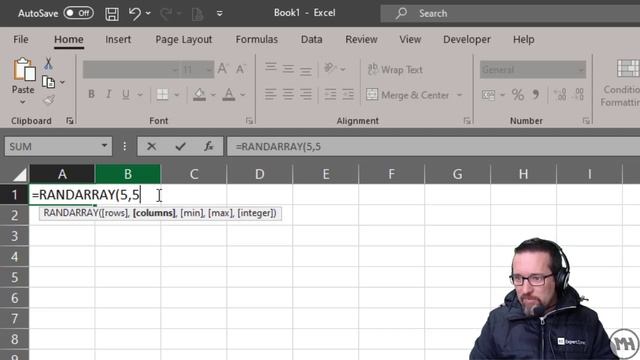Viewport: 640px width, 360px height.
Task: Click the Increase Indent icon
Action: pyautogui.click(x=348, y=95)
